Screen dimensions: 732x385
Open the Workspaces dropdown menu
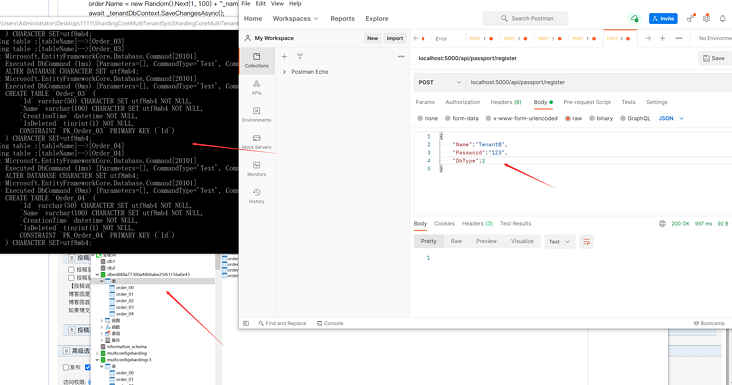click(295, 19)
